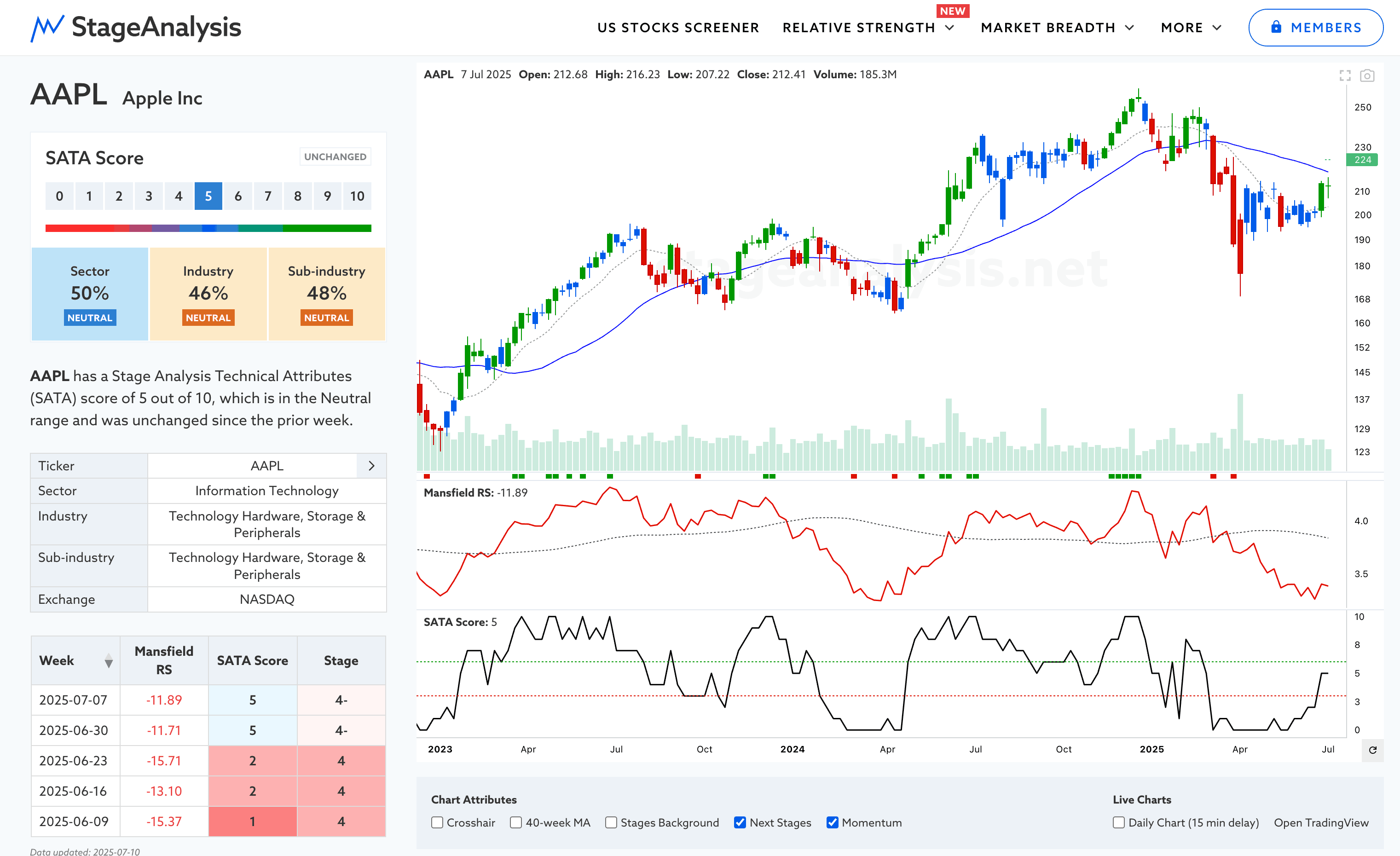Enable the 40-week MA checkbox
Image resolution: width=1400 pixels, height=856 pixels.
click(x=516, y=822)
